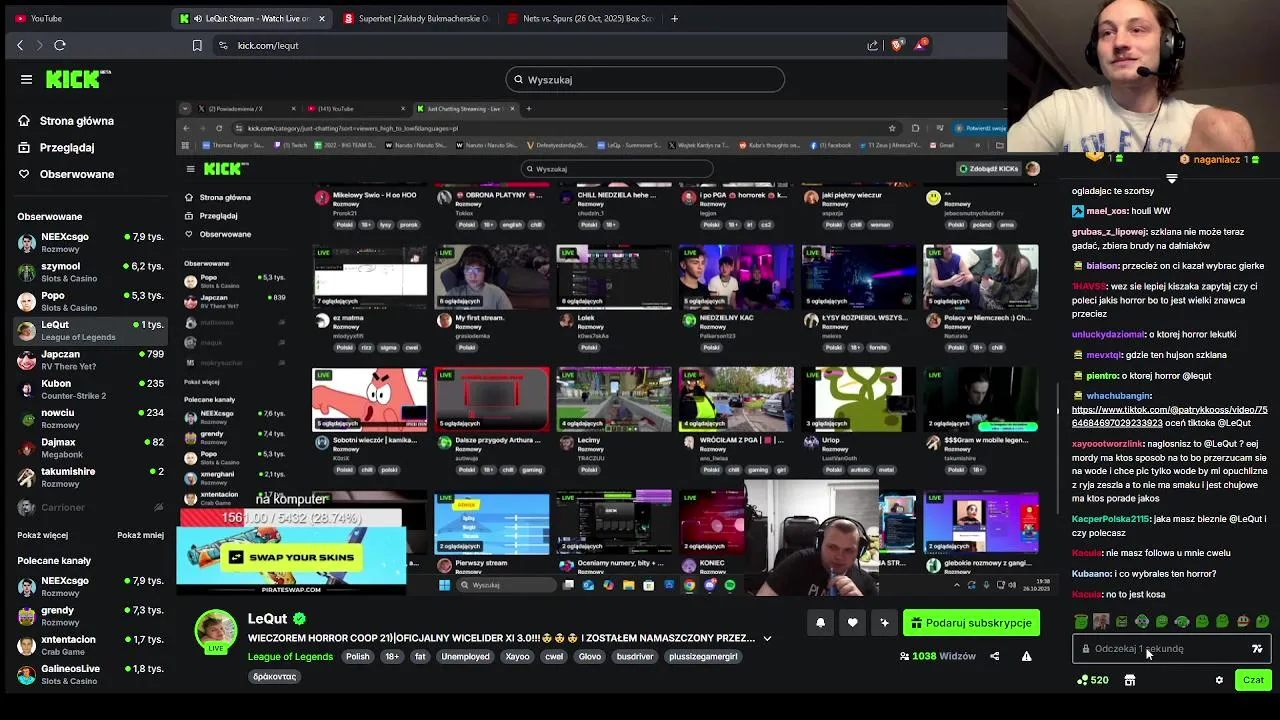
Task: Open takumishire channel in sidebar
Action: click(90, 477)
